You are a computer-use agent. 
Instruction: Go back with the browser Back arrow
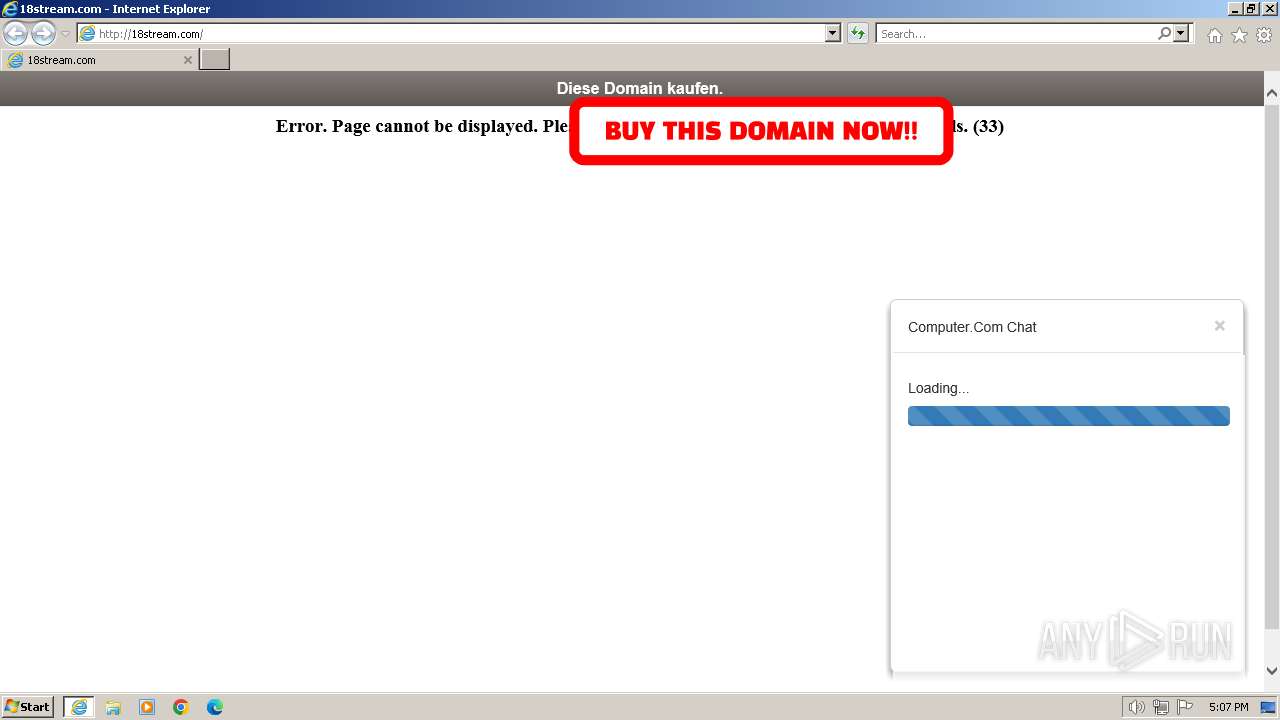16,33
